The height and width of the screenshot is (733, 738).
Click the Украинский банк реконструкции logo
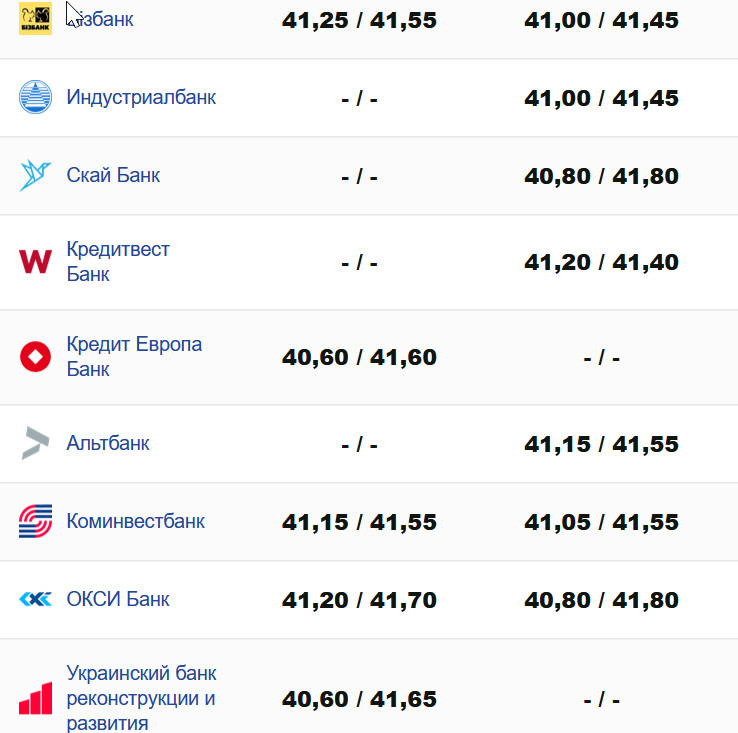click(35, 698)
